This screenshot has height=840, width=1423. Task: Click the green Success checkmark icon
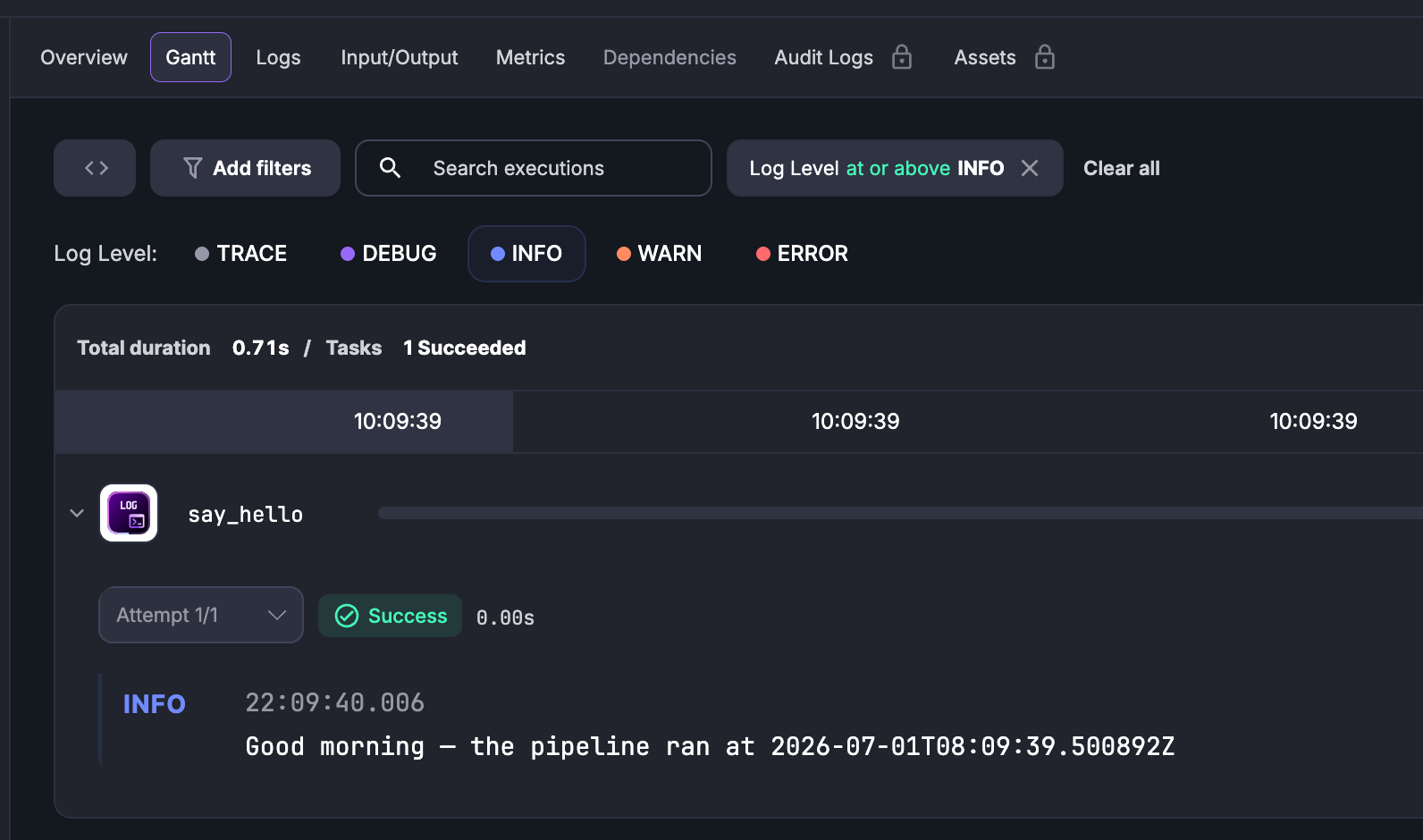point(347,616)
